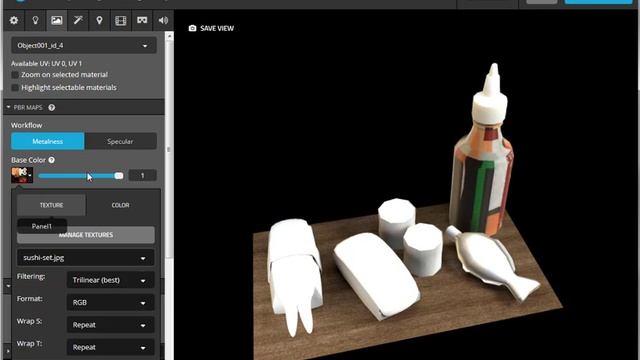Open the Format RGB dropdown
Screen dimensions: 640x360
pos(110,302)
